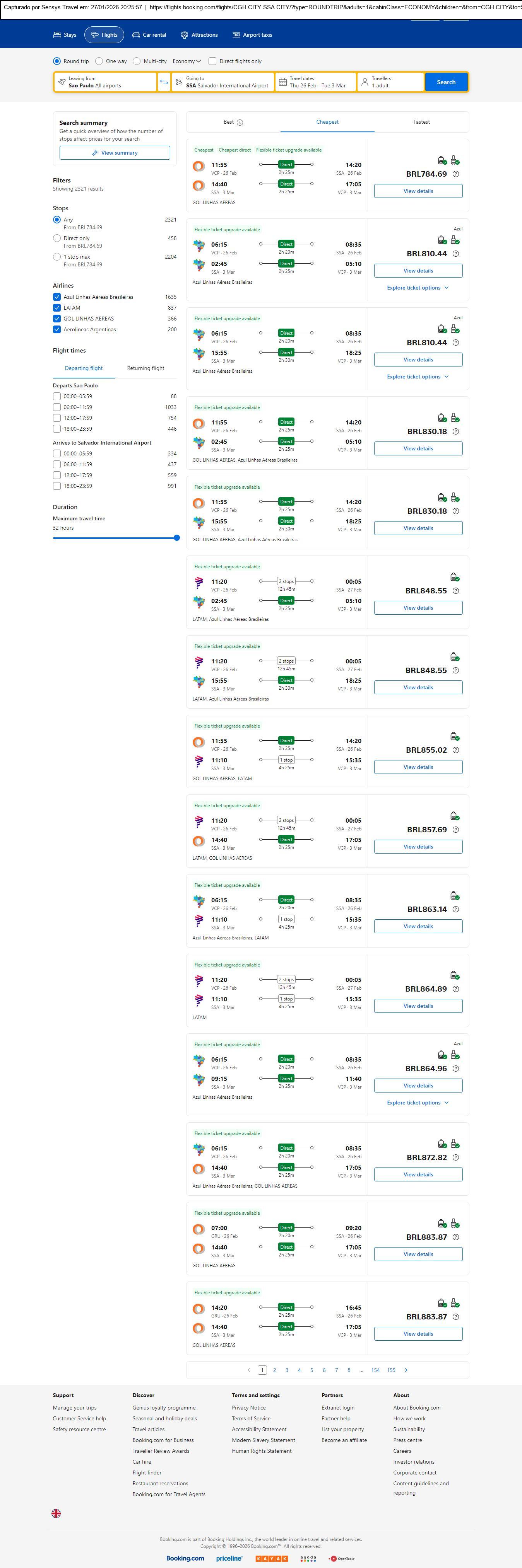Viewport: 522px width, 1568px height.
Task: Click the Maximum travel time slider handle
Action: click(x=176, y=538)
